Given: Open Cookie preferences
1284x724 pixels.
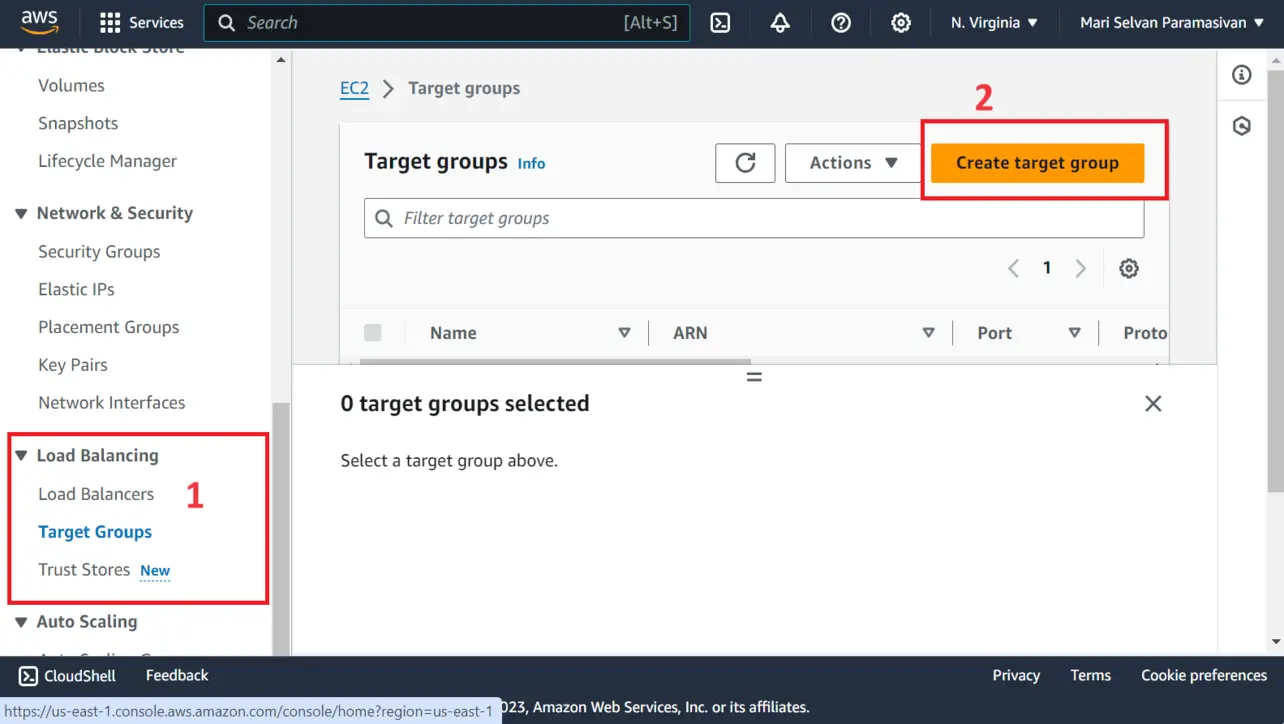Looking at the screenshot, I should pos(1204,675).
